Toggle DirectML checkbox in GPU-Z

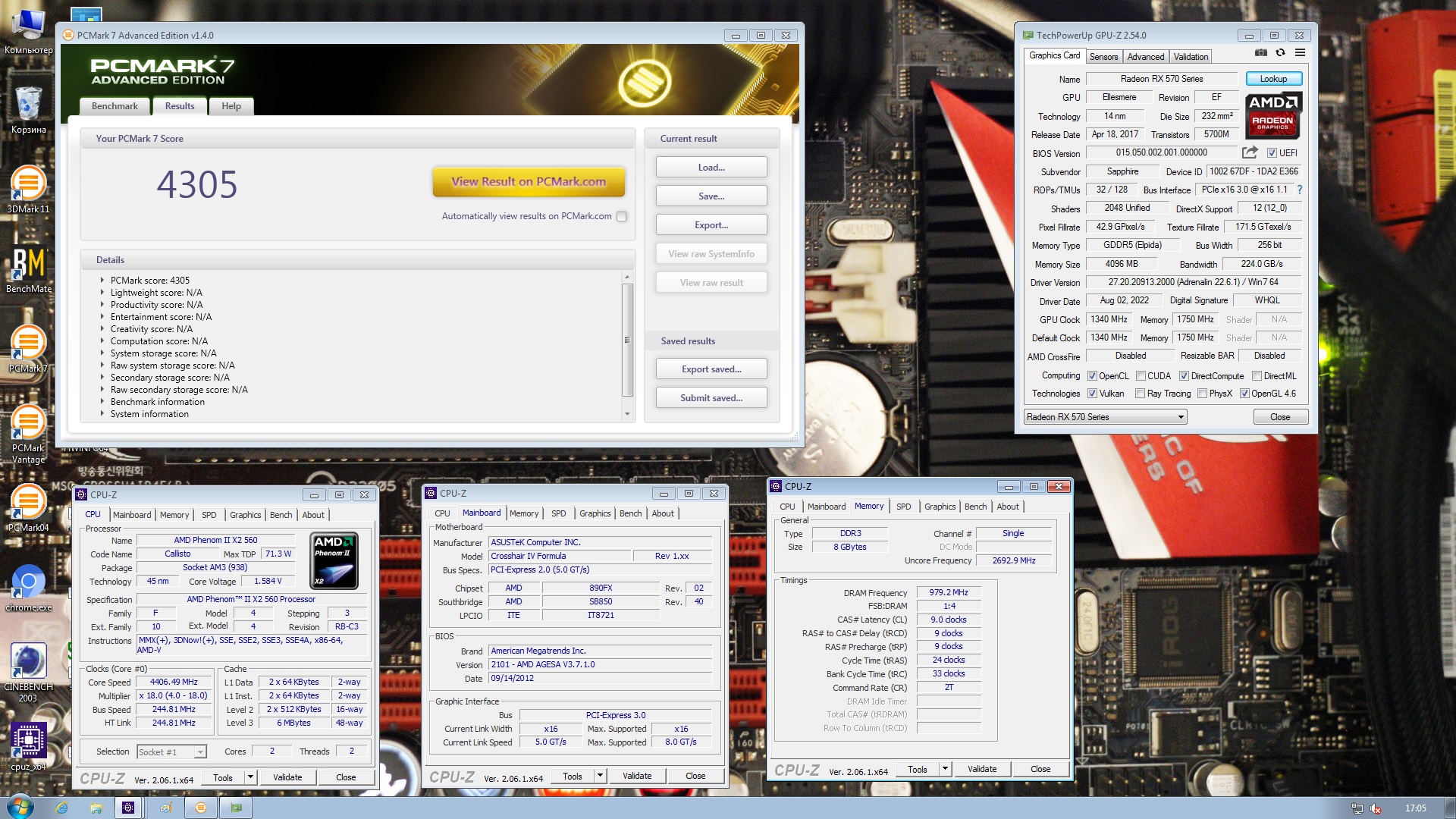1257,375
